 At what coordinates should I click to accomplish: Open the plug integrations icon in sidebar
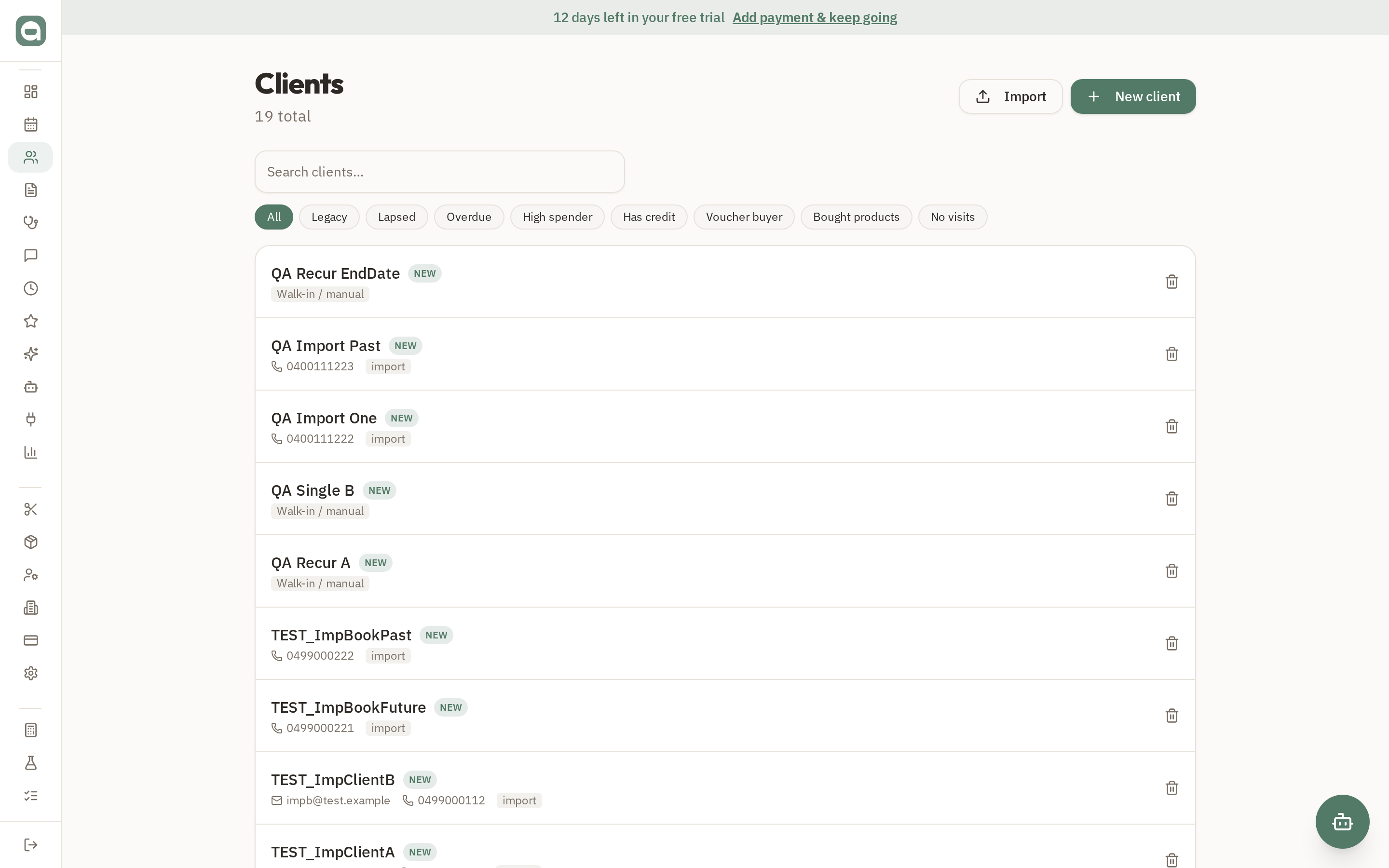coord(30,419)
